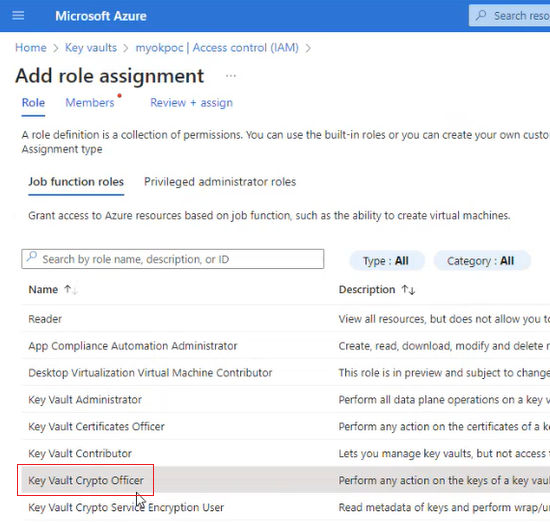The image size is (550, 523).
Task: Select the Key Vault Crypto Officer role
Action: pyautogui.click(x=86, y=480)
